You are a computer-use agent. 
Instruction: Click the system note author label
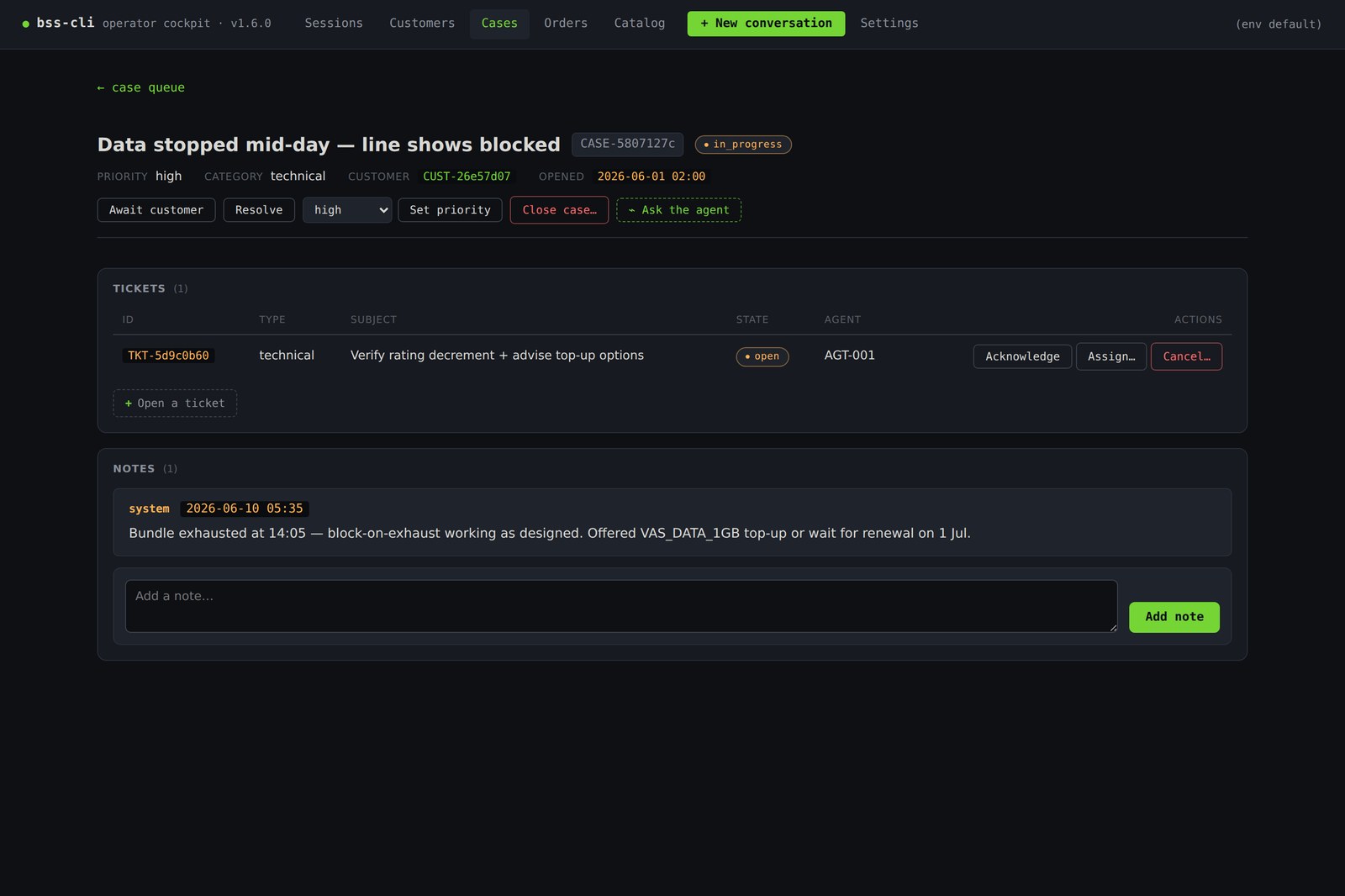pyautogui.click(x=149, y=509)
